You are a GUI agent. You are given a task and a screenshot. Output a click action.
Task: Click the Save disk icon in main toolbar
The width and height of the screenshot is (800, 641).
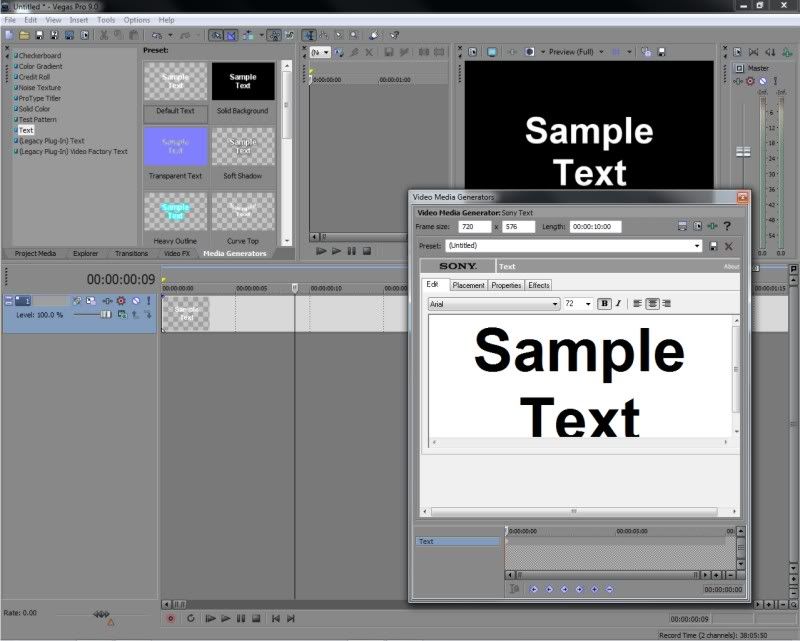(39, 35)
